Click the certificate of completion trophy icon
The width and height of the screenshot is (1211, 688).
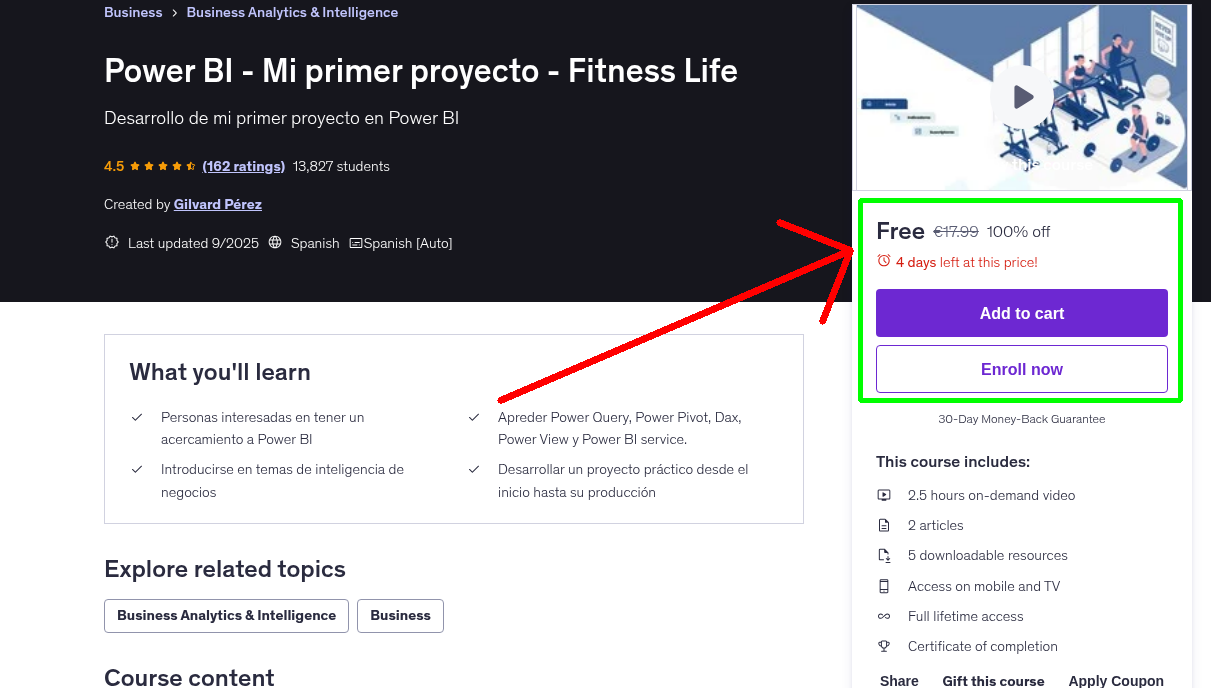(x=884, y=646)
